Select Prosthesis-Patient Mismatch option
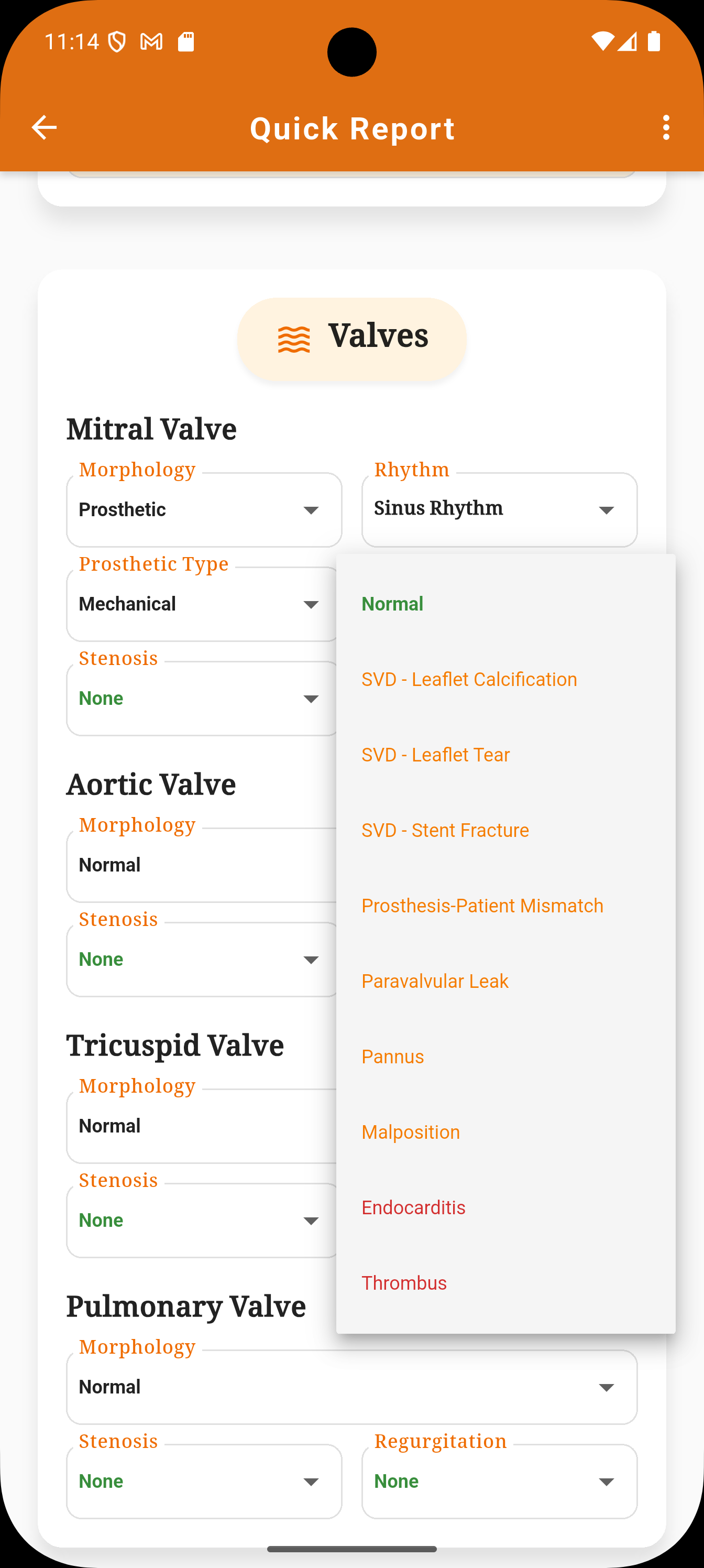Viewport: 704px width, 1568px height. [x=505, y=906]
